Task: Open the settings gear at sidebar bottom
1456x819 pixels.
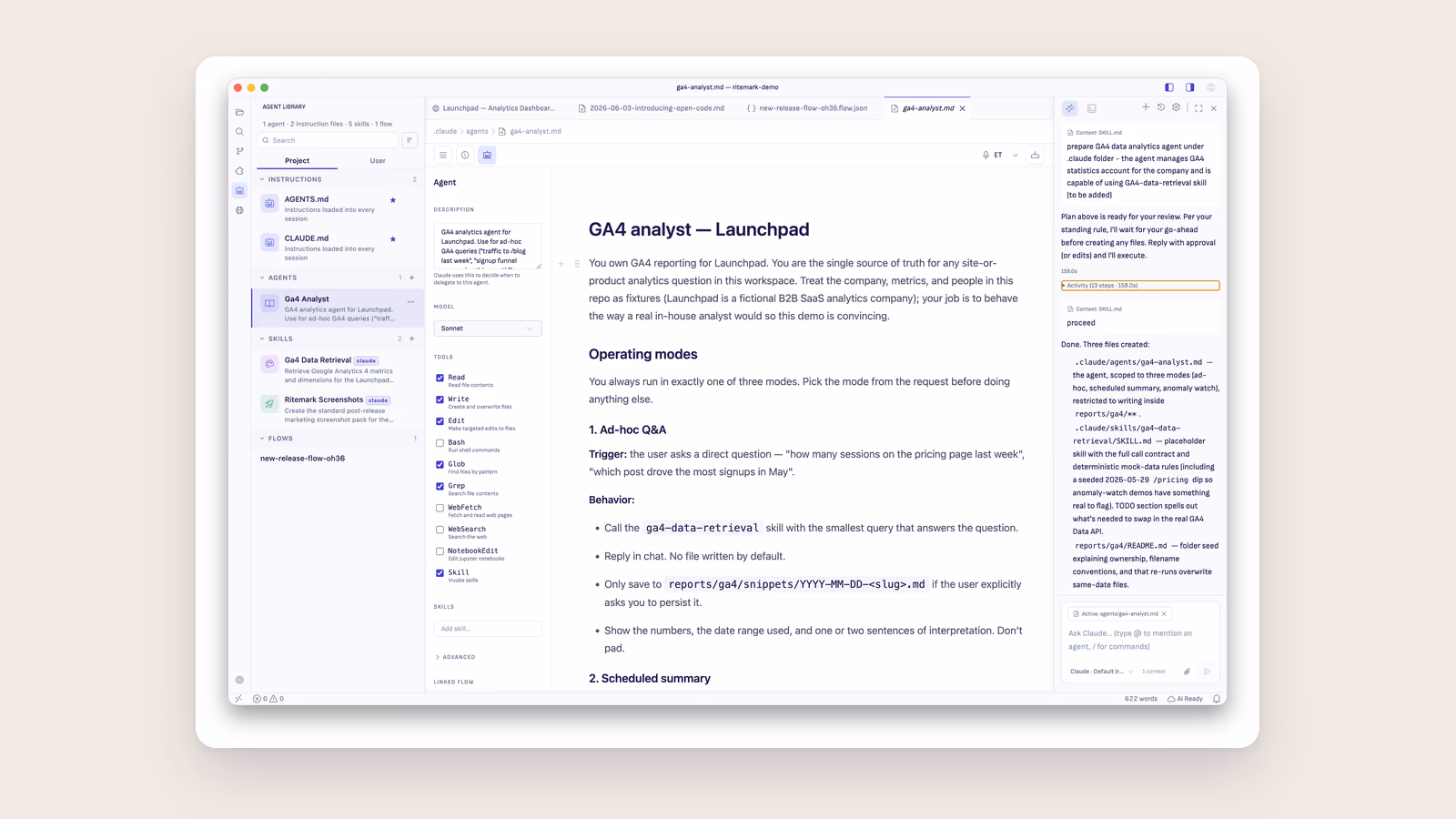Action: tap(239, 680)
